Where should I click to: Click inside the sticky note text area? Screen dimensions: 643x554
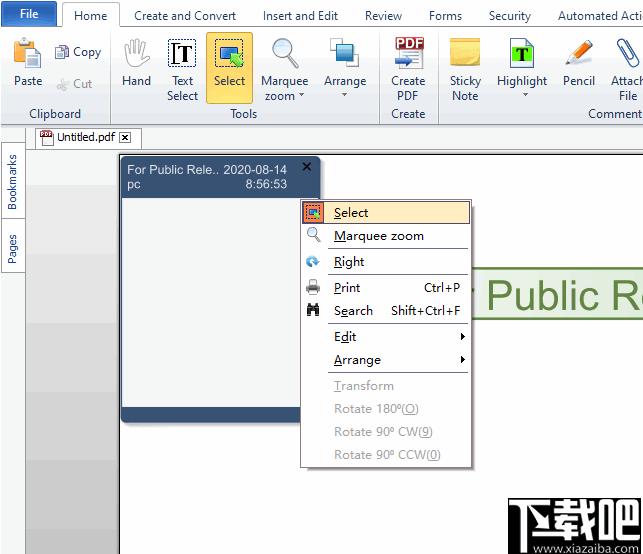[211, 303]
